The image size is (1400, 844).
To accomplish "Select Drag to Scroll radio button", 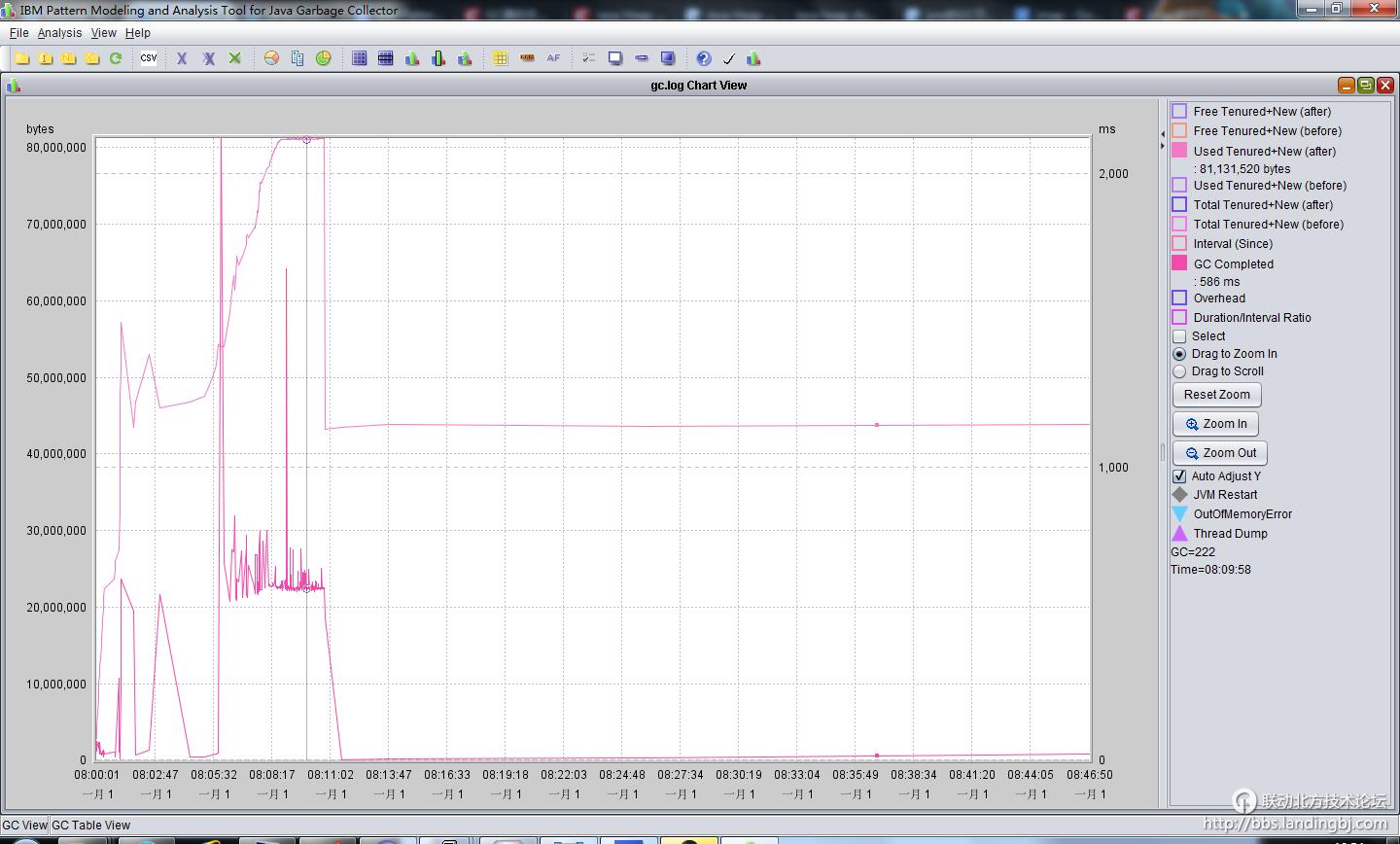I will tap(1179, 371).
